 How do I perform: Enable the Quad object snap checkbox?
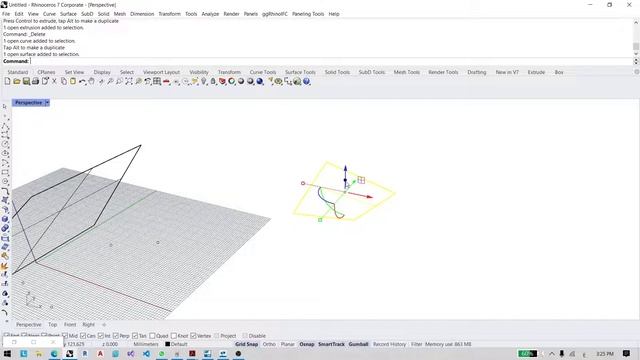tap(152, 336)
